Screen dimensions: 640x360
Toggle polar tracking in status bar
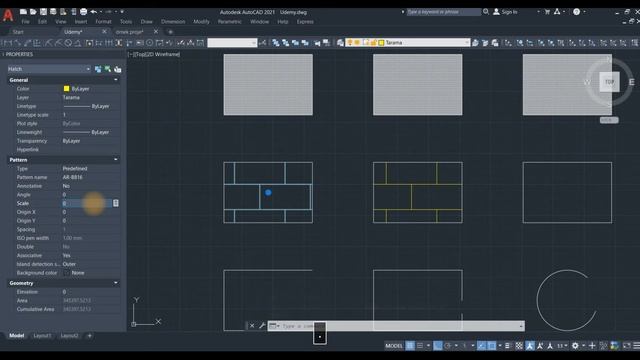point(447,346)
